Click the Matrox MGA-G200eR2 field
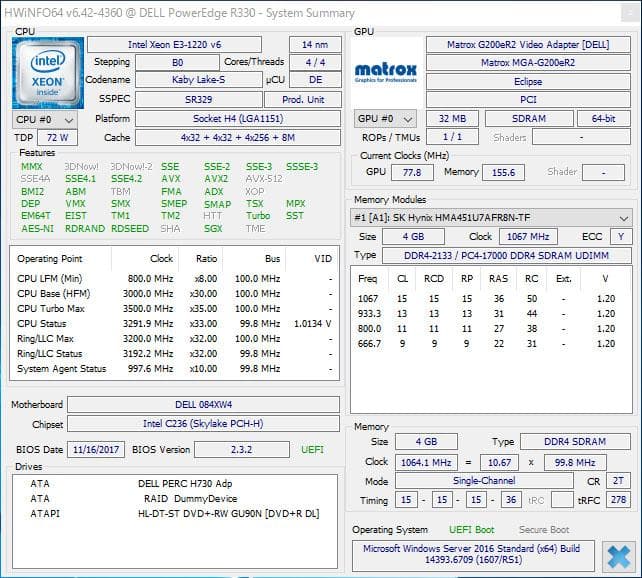This screenshot has width=642, height=578. point(528,63)
